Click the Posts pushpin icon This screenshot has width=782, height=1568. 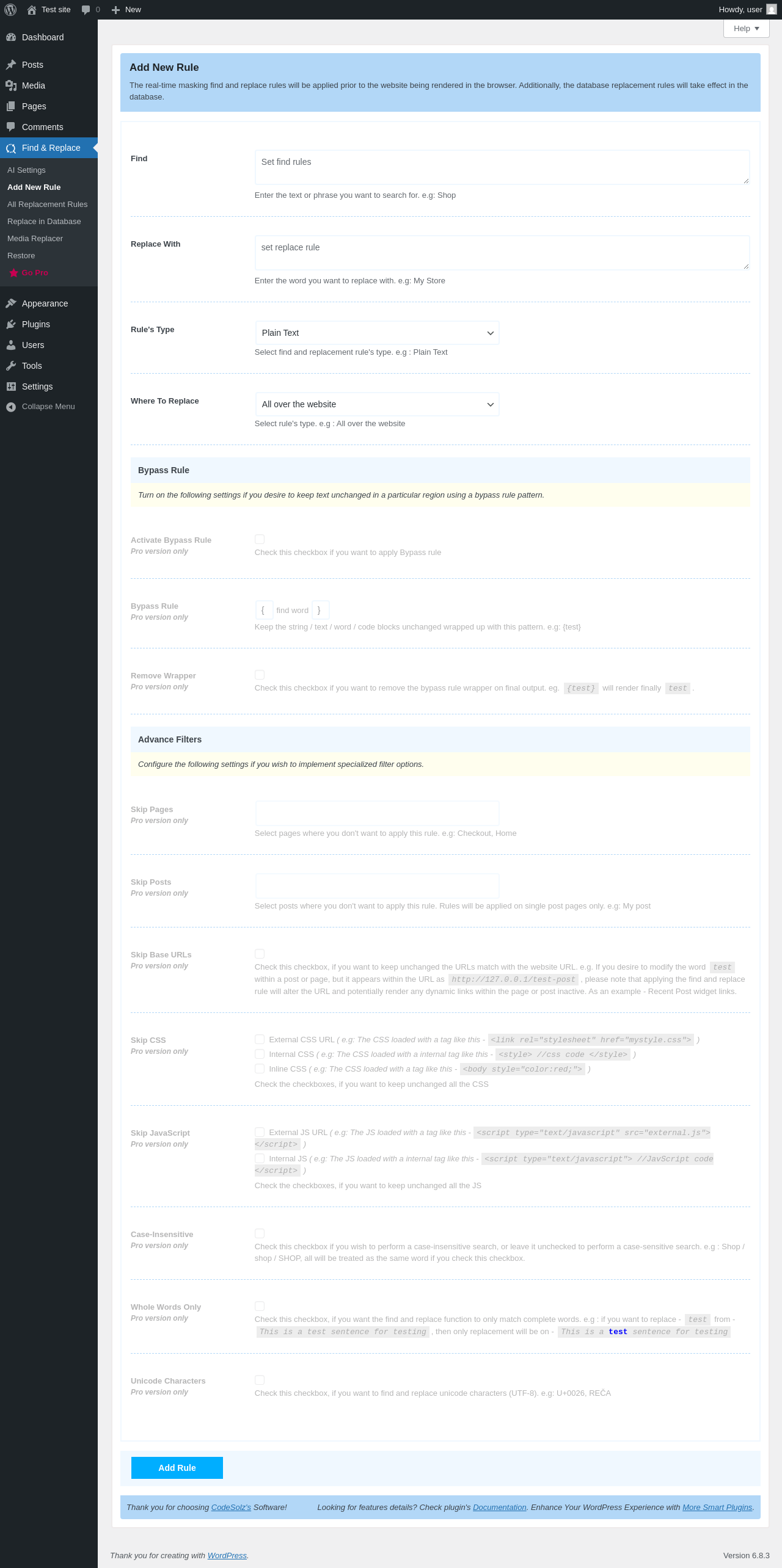pos(11,65)
